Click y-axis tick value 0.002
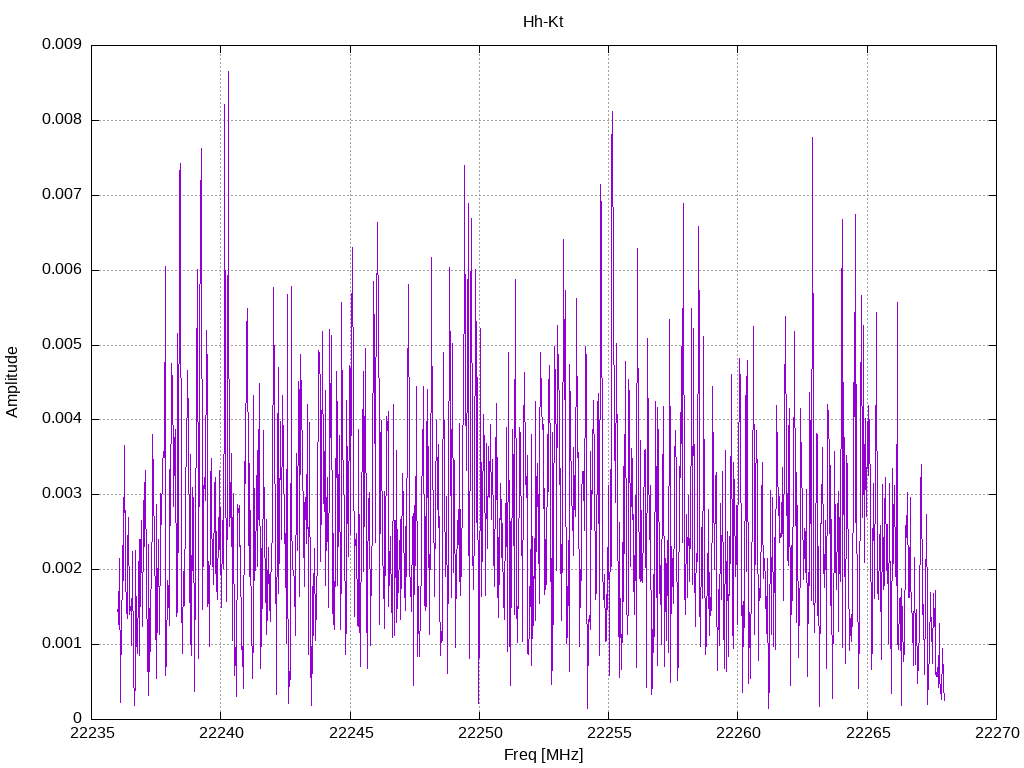Screen dimensions: 1024x768 [62, 568]
